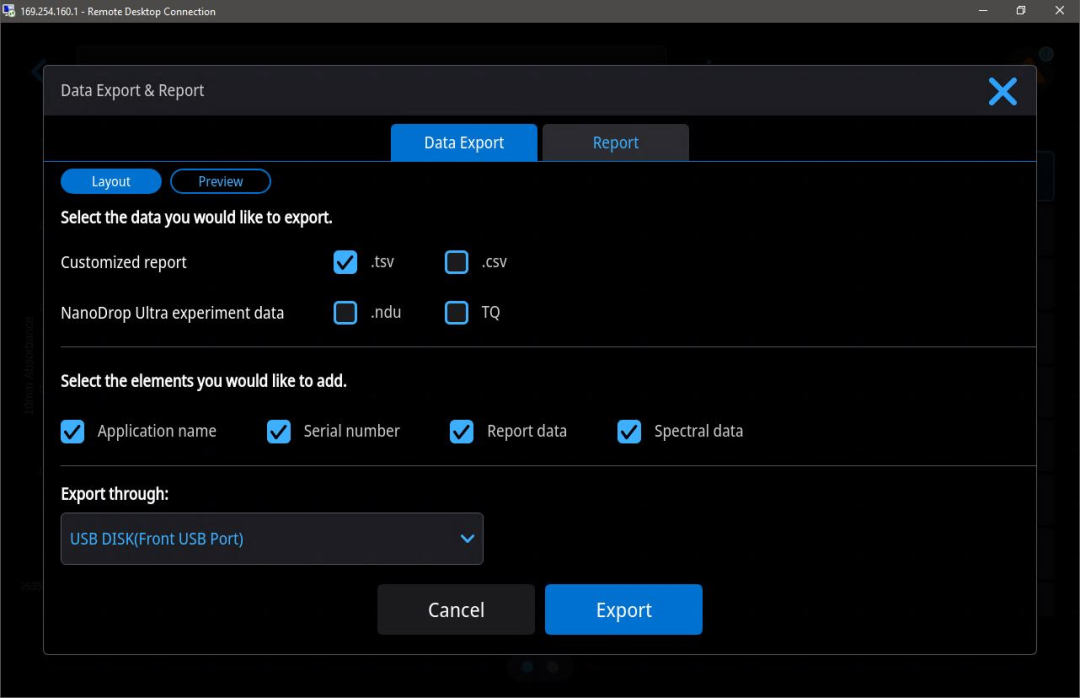Viewport: 1080px width, 698px height.
Task: Click the 'Data Export & Report' dialog title
Action: pyautogui.click(x=132, y=90)
